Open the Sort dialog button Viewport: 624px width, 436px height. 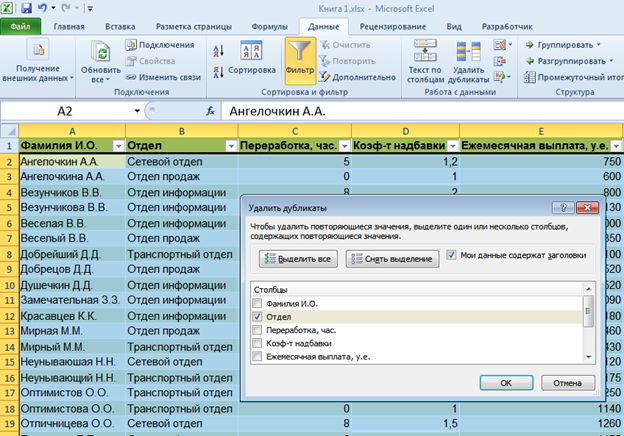point(251,56)
